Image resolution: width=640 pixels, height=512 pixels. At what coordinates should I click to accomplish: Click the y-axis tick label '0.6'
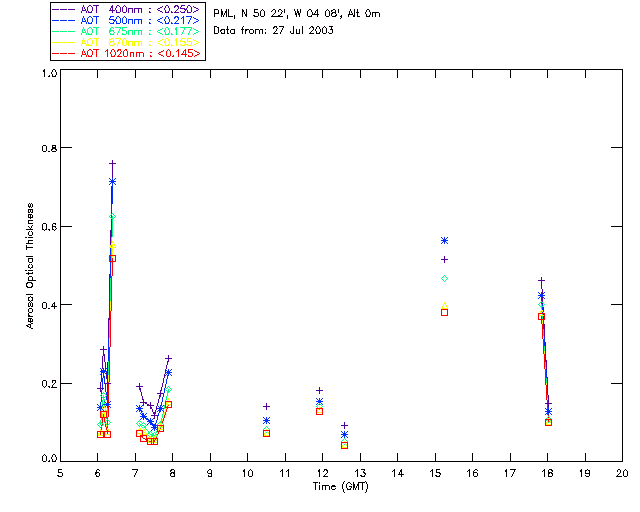[49, 227]
